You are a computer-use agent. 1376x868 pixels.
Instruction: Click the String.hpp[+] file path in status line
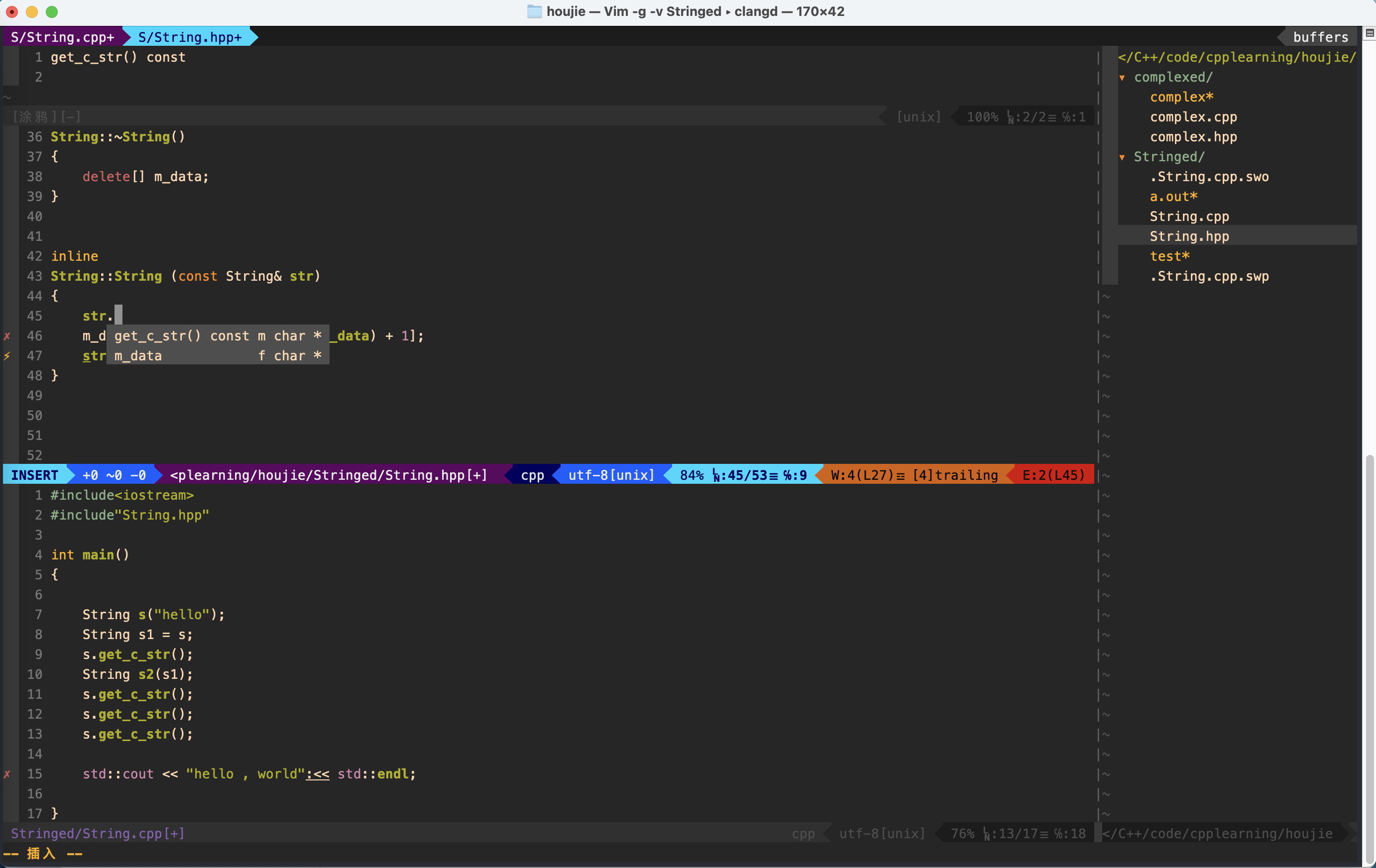pyautogui.click(x=329, y=475)
